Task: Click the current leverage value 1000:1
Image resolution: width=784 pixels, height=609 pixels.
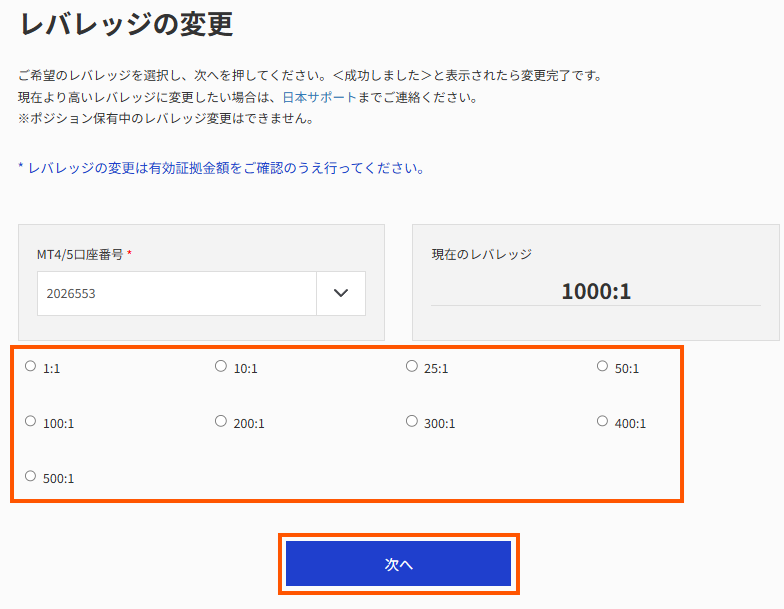Action: (x=596, y=291)
